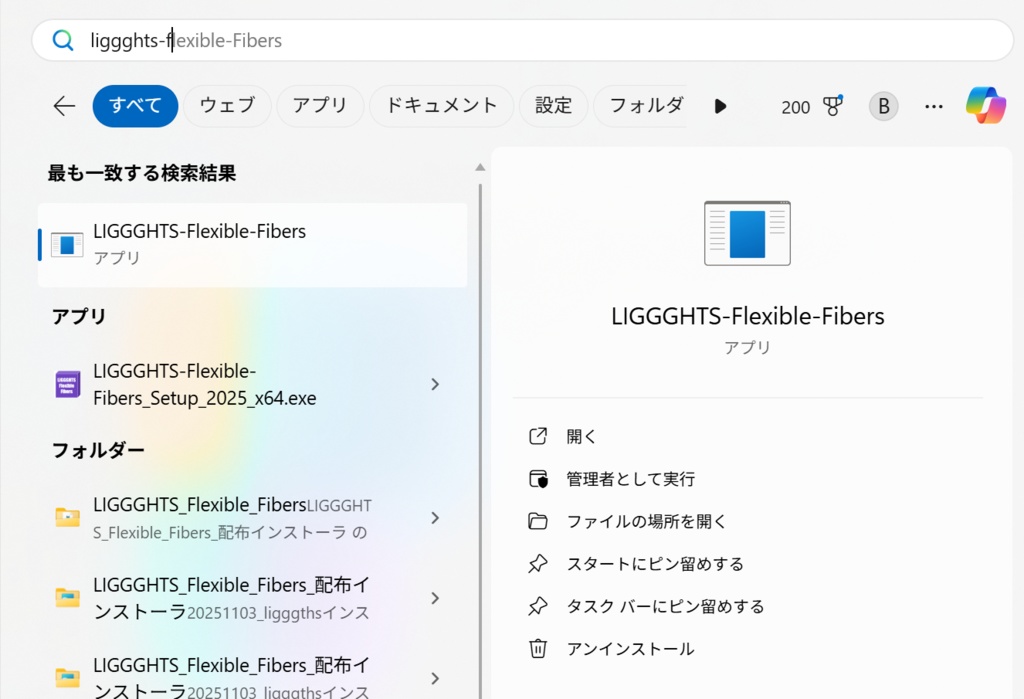
Task: Click the Microsoft Rewards trophy icon
Action: [831, 105]
